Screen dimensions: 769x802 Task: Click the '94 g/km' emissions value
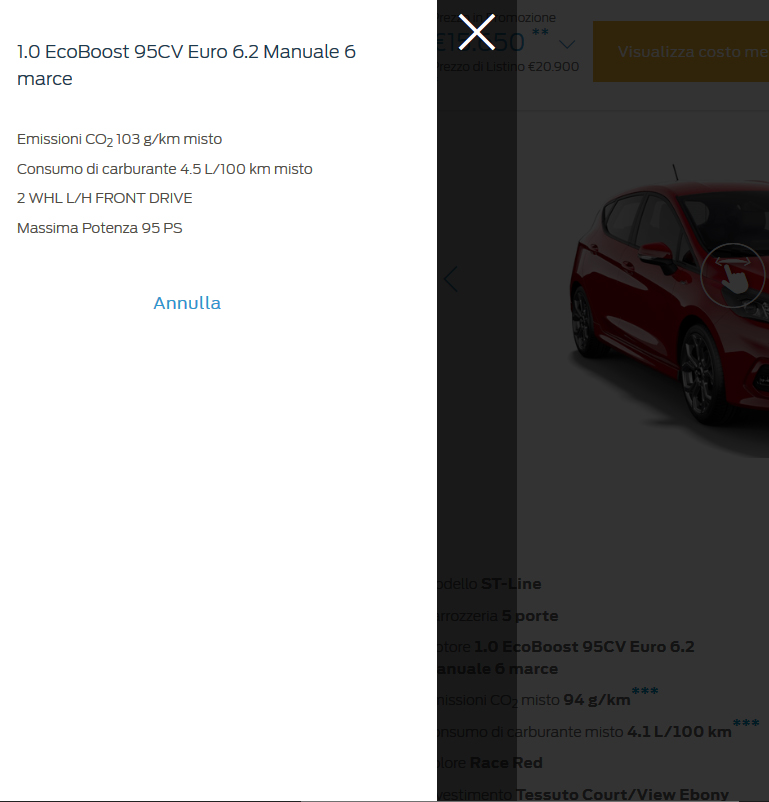597,699
